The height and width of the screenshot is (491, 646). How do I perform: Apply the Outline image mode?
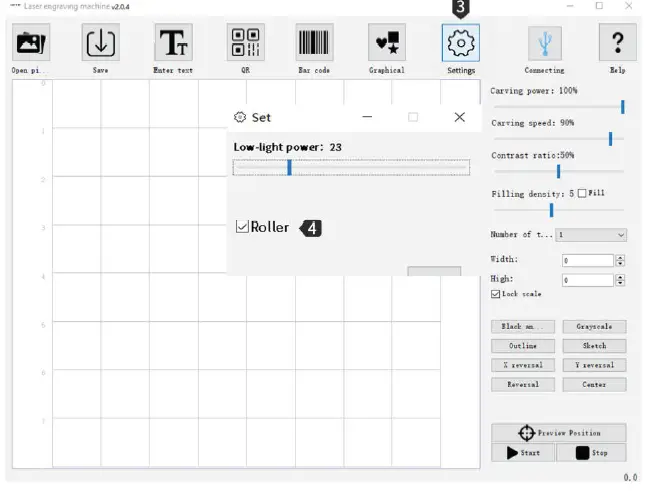pos(523,346)
